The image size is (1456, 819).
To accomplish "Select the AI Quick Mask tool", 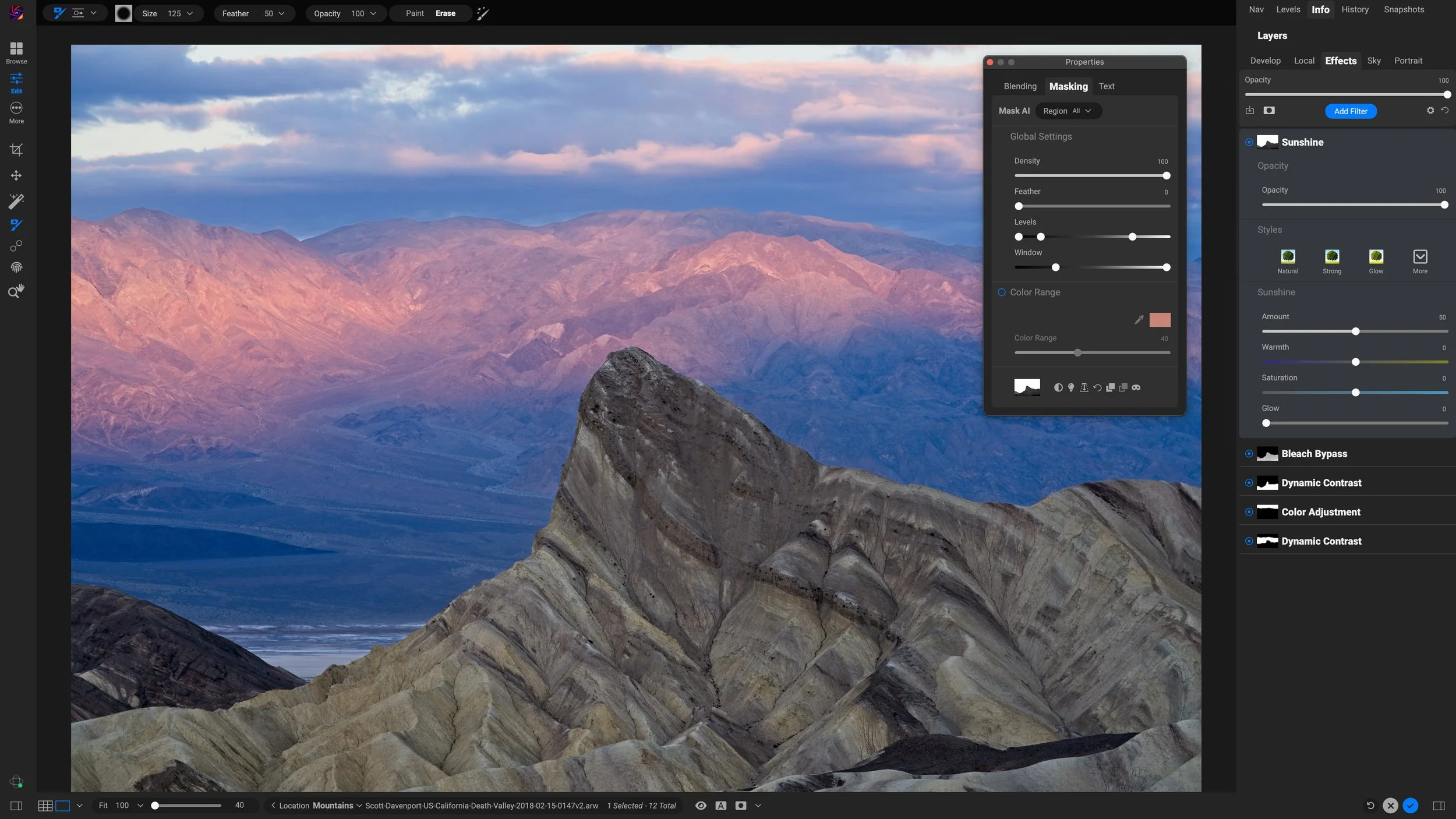I will point(16,200).
